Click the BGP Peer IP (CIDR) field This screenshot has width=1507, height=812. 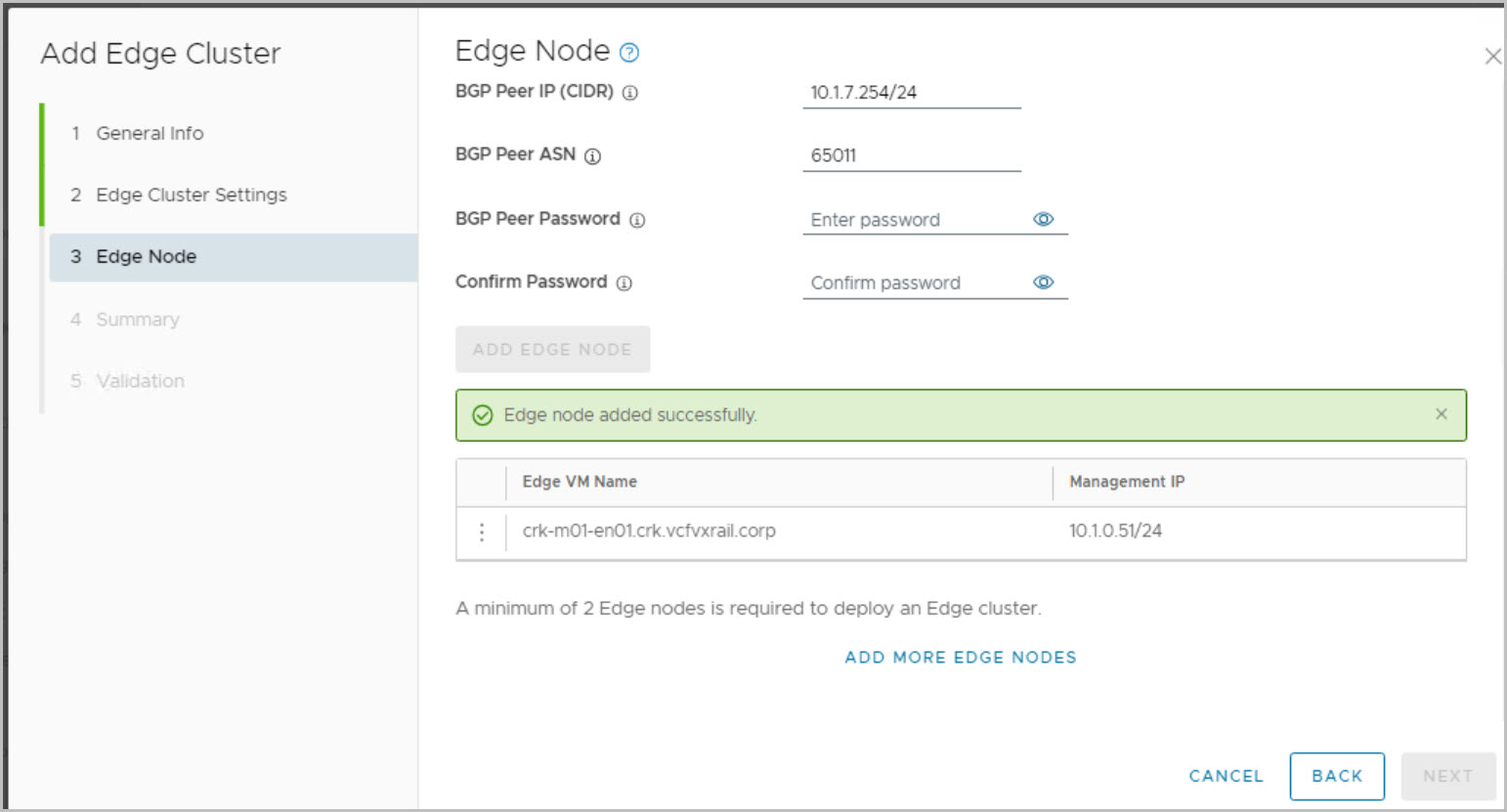(x=911, y=93)
